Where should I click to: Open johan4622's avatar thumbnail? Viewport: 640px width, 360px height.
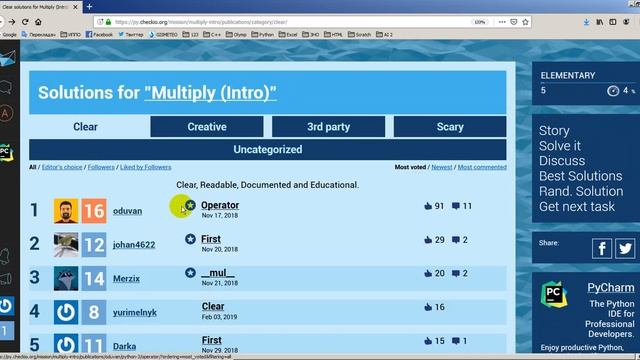point(66,245)
